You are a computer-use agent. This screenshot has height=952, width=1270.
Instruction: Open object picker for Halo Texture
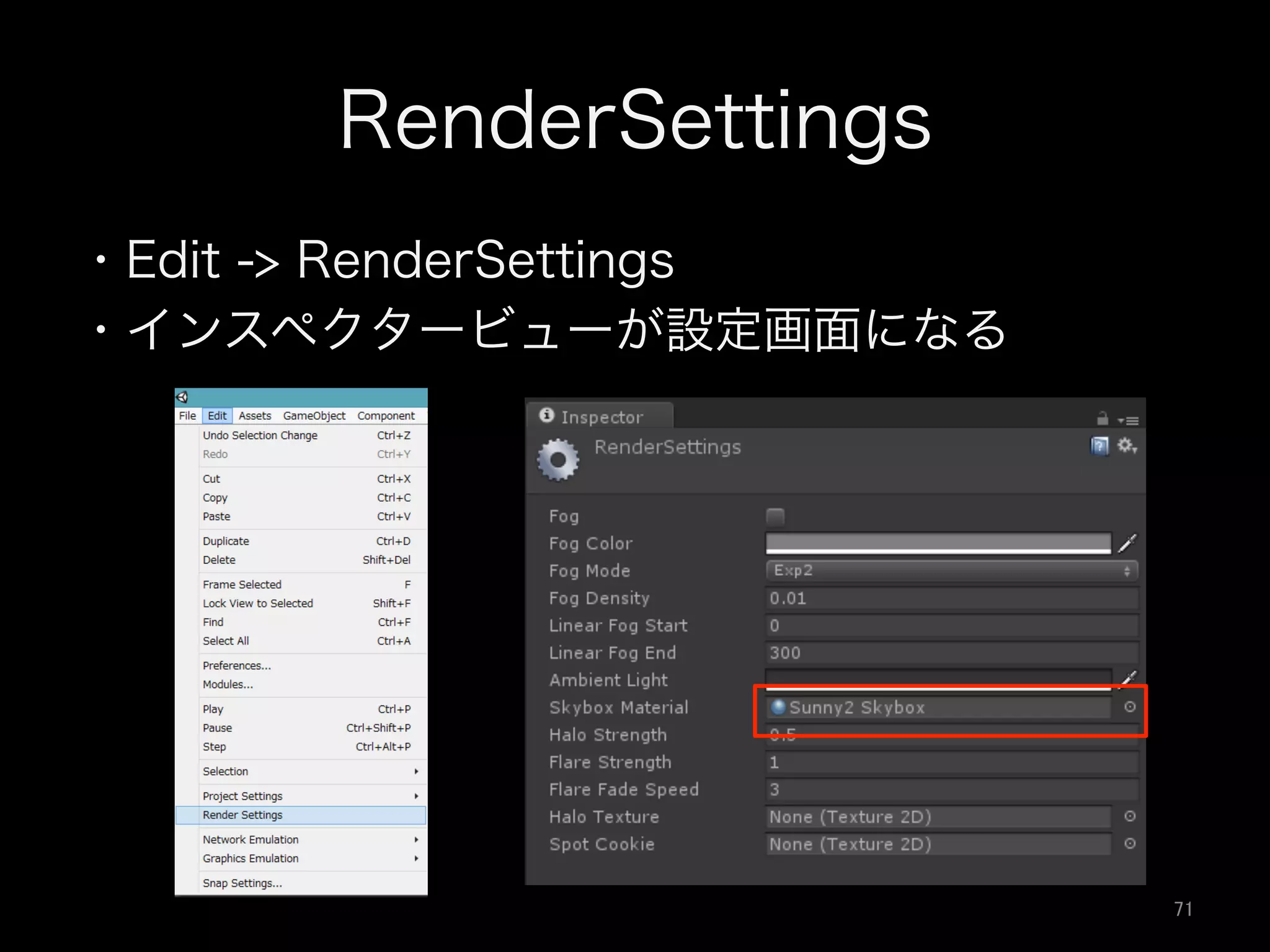[1130, 816]
